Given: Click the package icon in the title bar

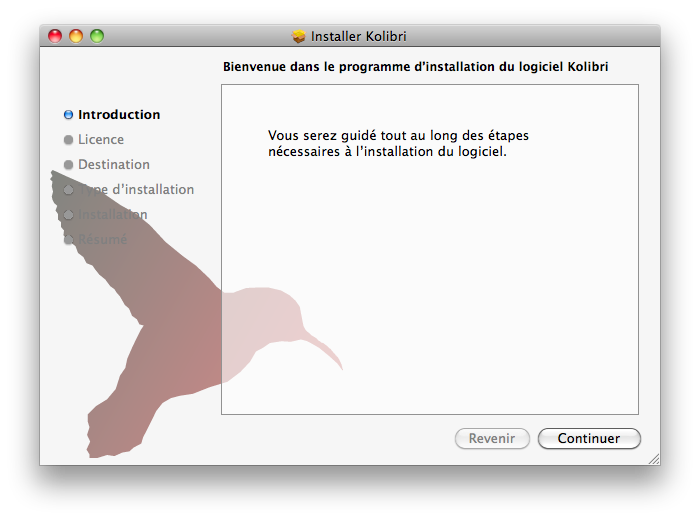Looking at the screenshot, I should coord(299,36).
